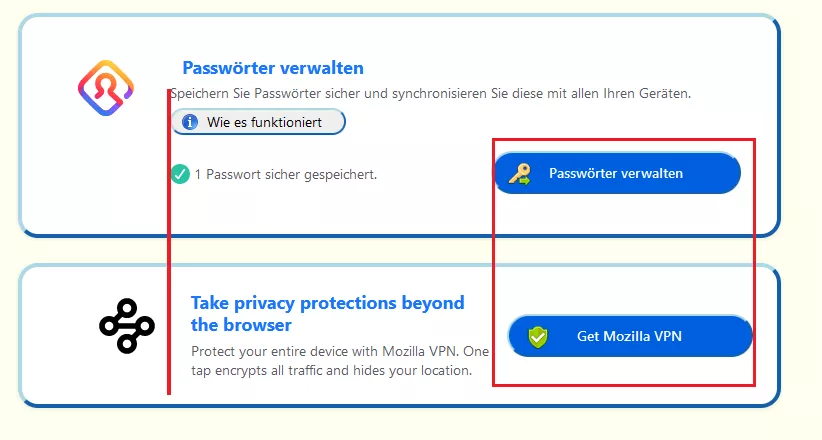The image size is (822, 440).
Task: Click "Protect your entire device" description line
Action: click(x=340, y=352)
